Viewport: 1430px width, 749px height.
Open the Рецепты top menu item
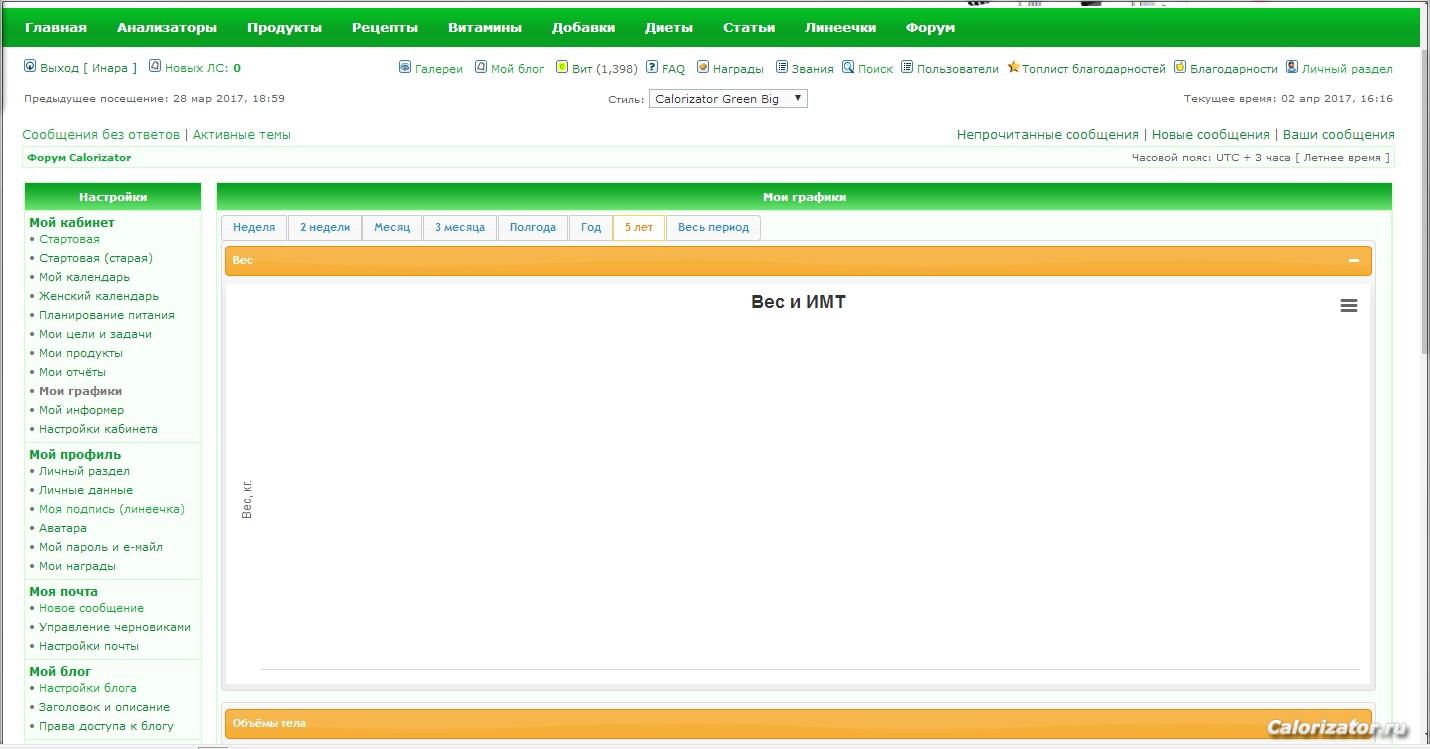coord(385,28)
